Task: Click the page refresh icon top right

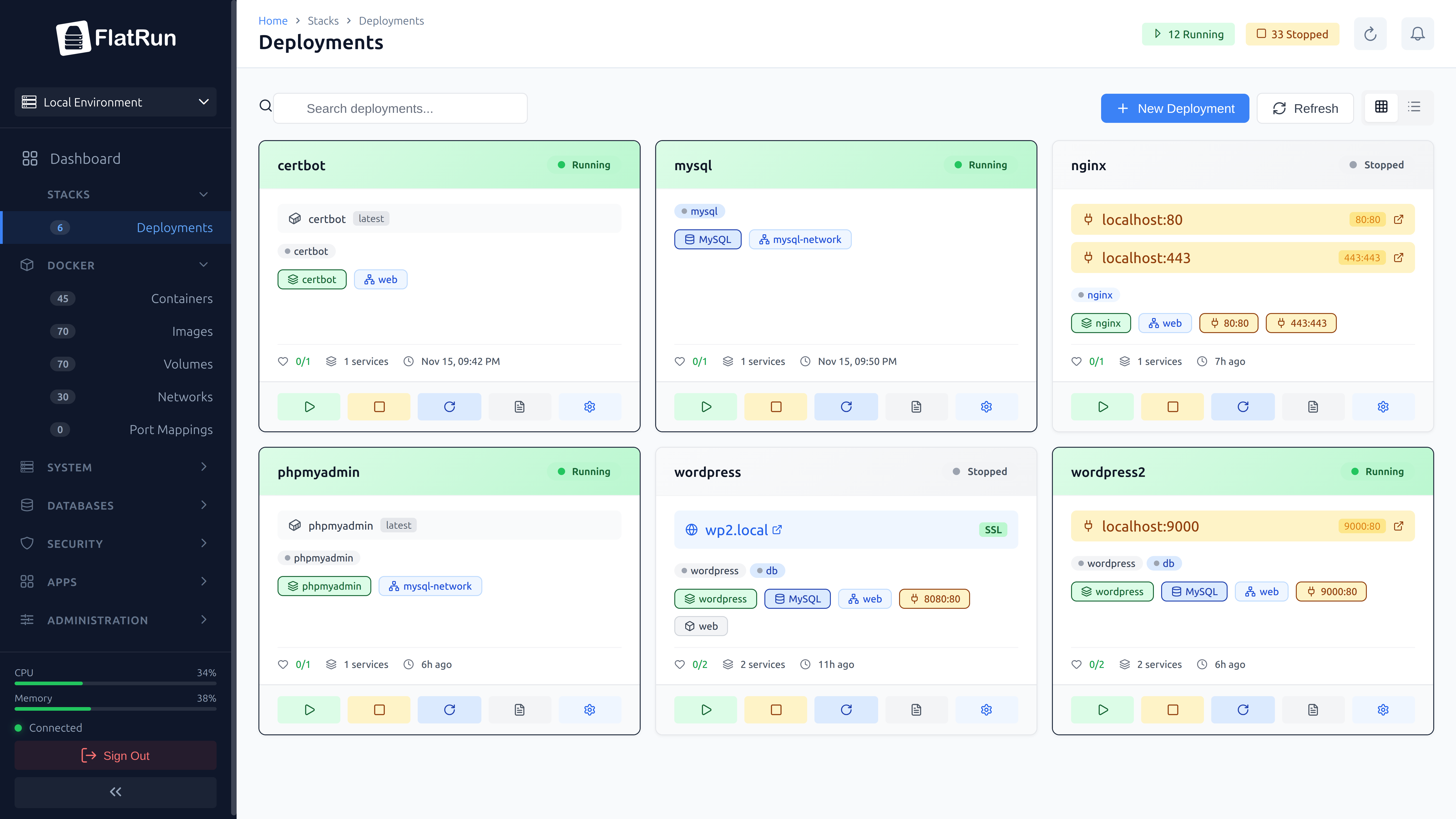Action: [1370, 33]
